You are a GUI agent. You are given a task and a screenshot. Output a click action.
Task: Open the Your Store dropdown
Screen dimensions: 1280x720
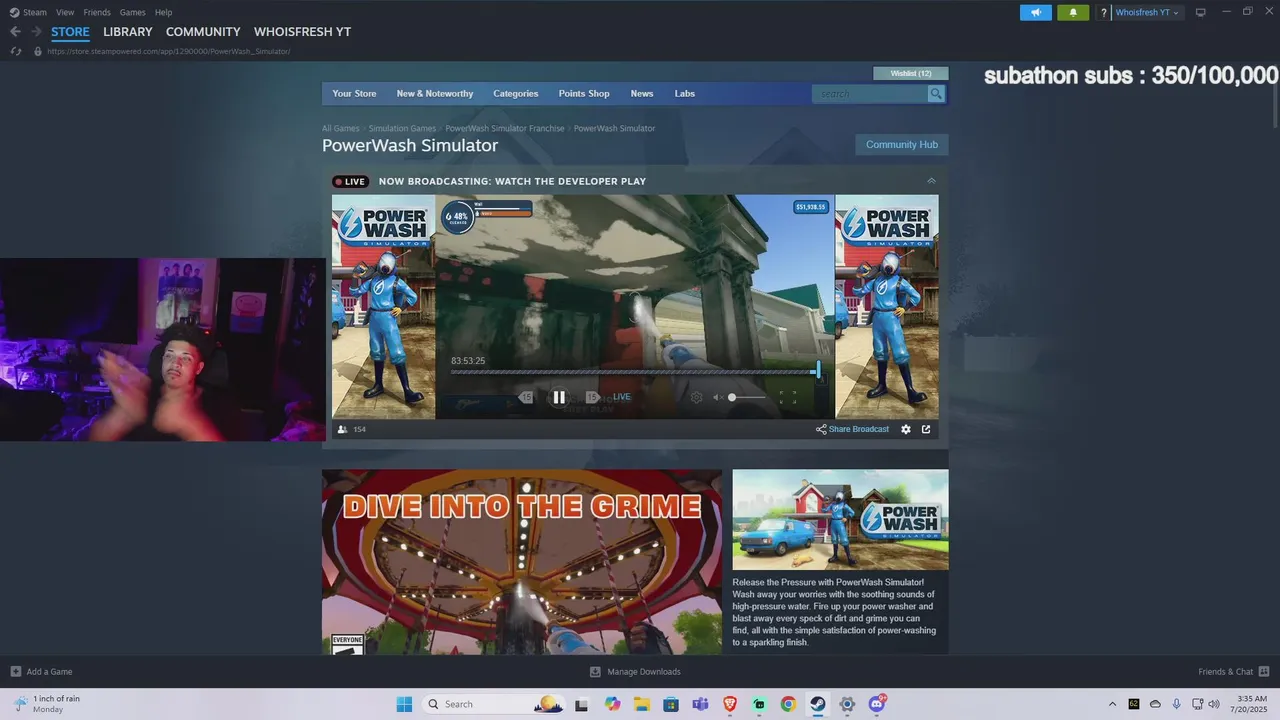[x=354, y=94]
